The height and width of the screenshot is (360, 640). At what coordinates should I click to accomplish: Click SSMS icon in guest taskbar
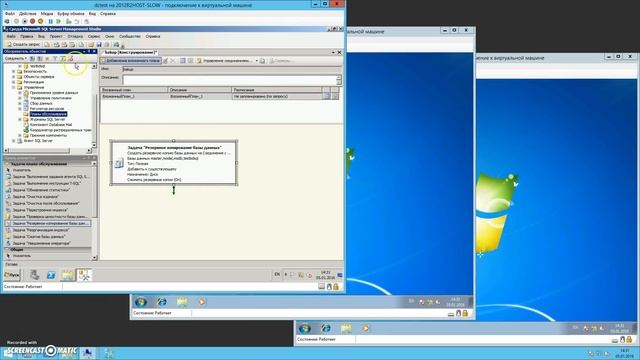(84, 275)
